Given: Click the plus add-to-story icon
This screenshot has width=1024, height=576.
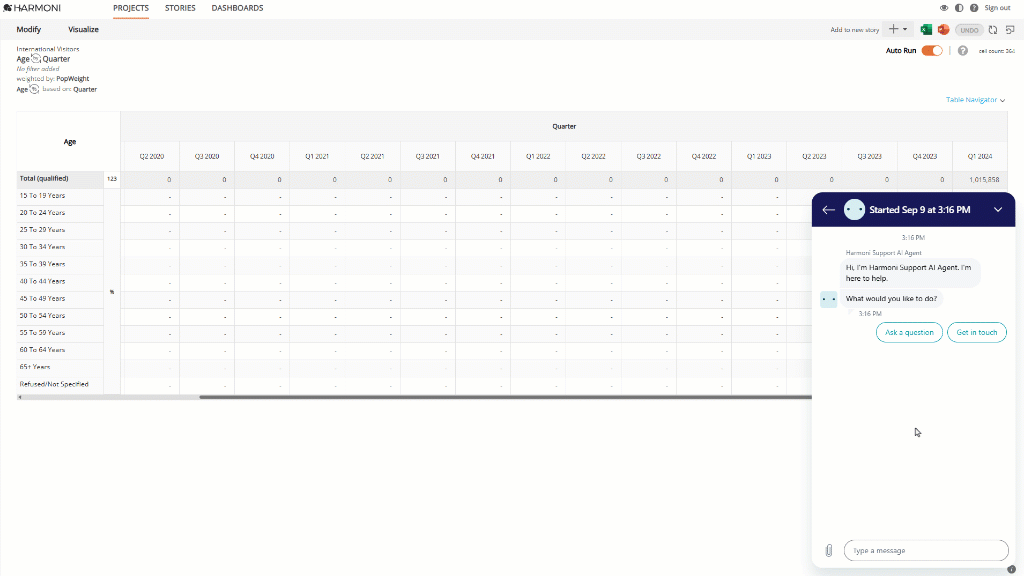Looking at the screenshot, I should click(893, 29).
